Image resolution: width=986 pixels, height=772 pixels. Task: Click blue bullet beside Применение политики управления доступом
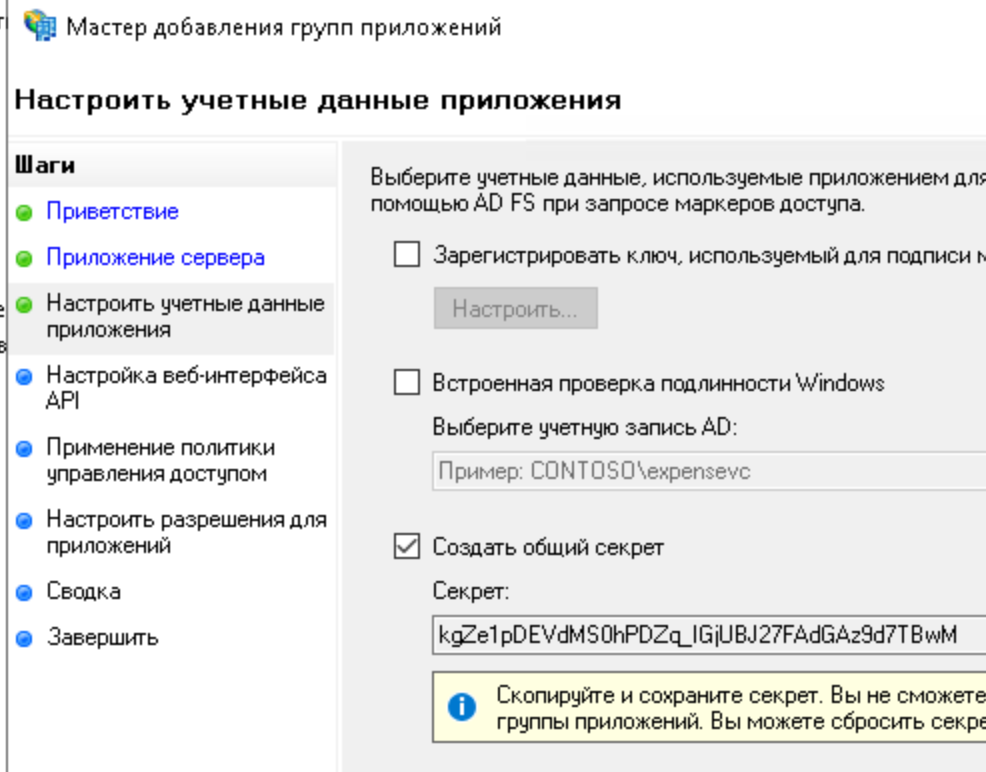coord(25,449)
